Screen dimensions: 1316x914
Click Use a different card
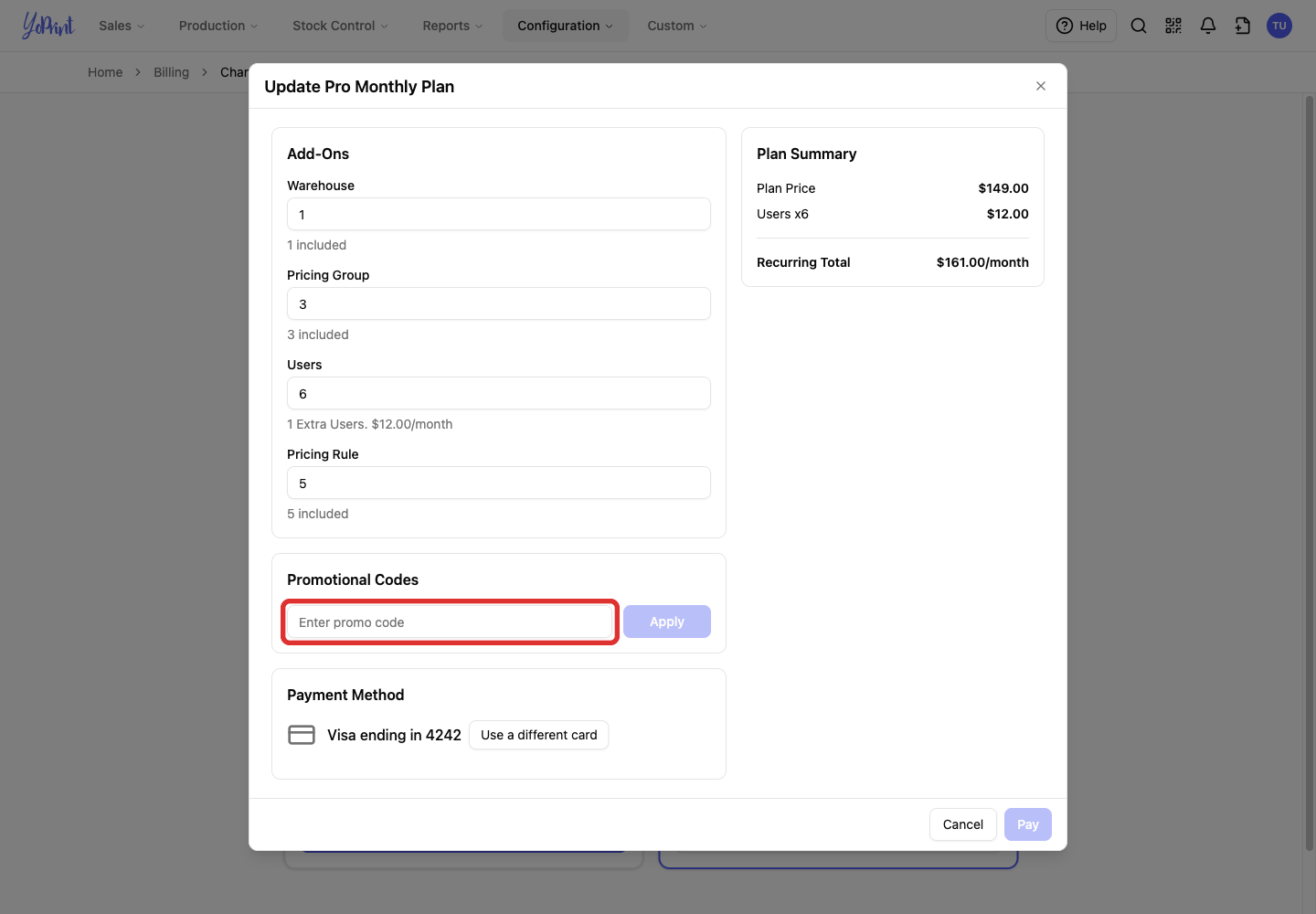539,735
